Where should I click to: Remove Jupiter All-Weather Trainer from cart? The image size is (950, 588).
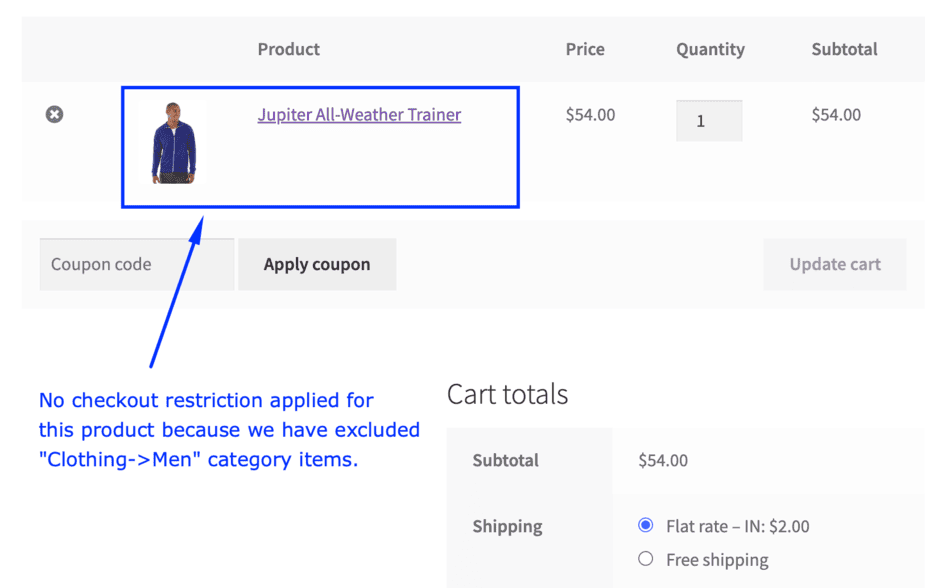pyautogui.click(x=55, y=114)
